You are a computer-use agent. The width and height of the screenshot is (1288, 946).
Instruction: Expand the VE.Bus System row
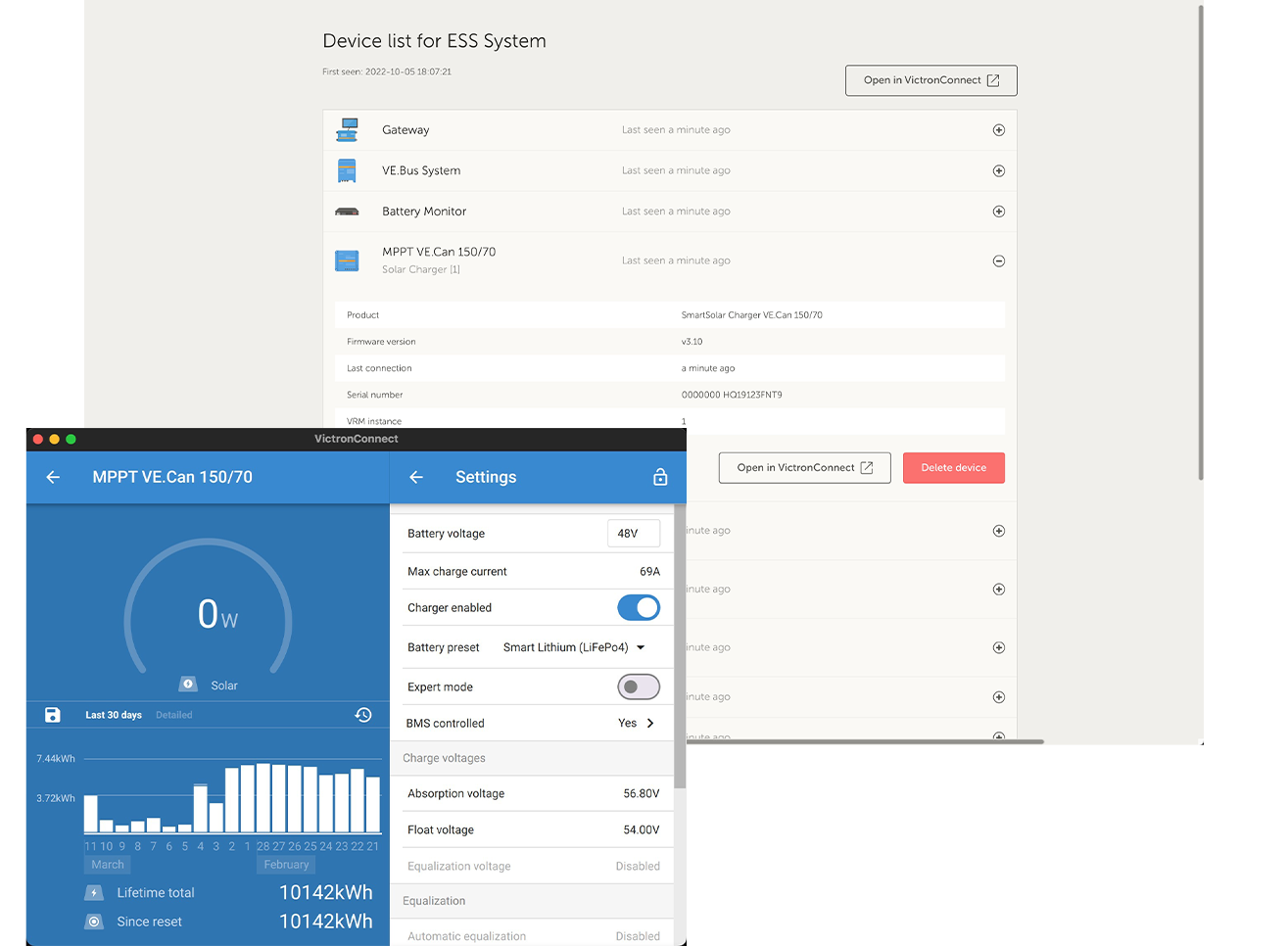[x=999, y=170]
